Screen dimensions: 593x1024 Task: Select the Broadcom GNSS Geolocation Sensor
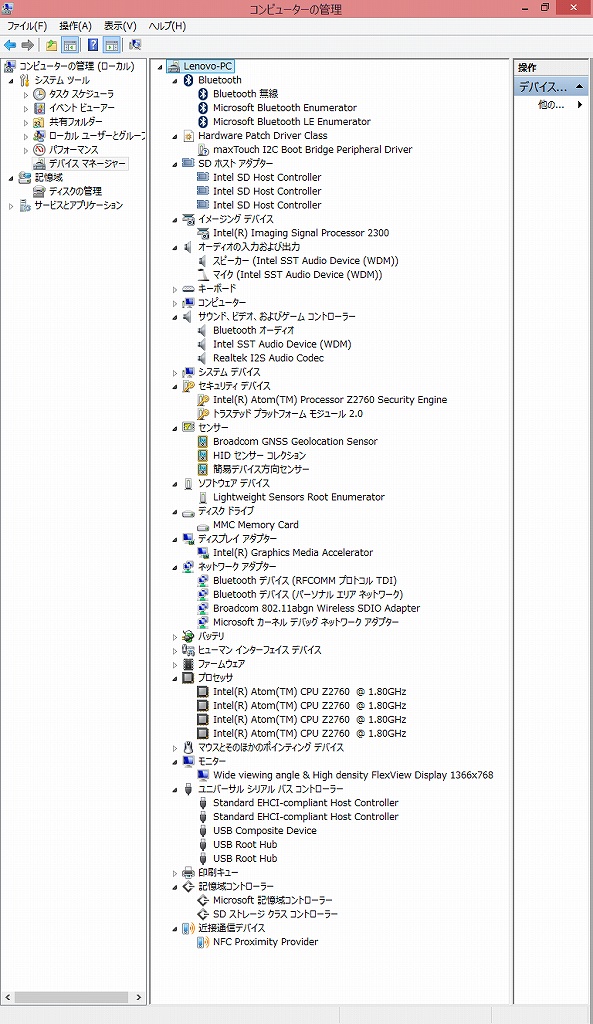(x=295, y=441)
